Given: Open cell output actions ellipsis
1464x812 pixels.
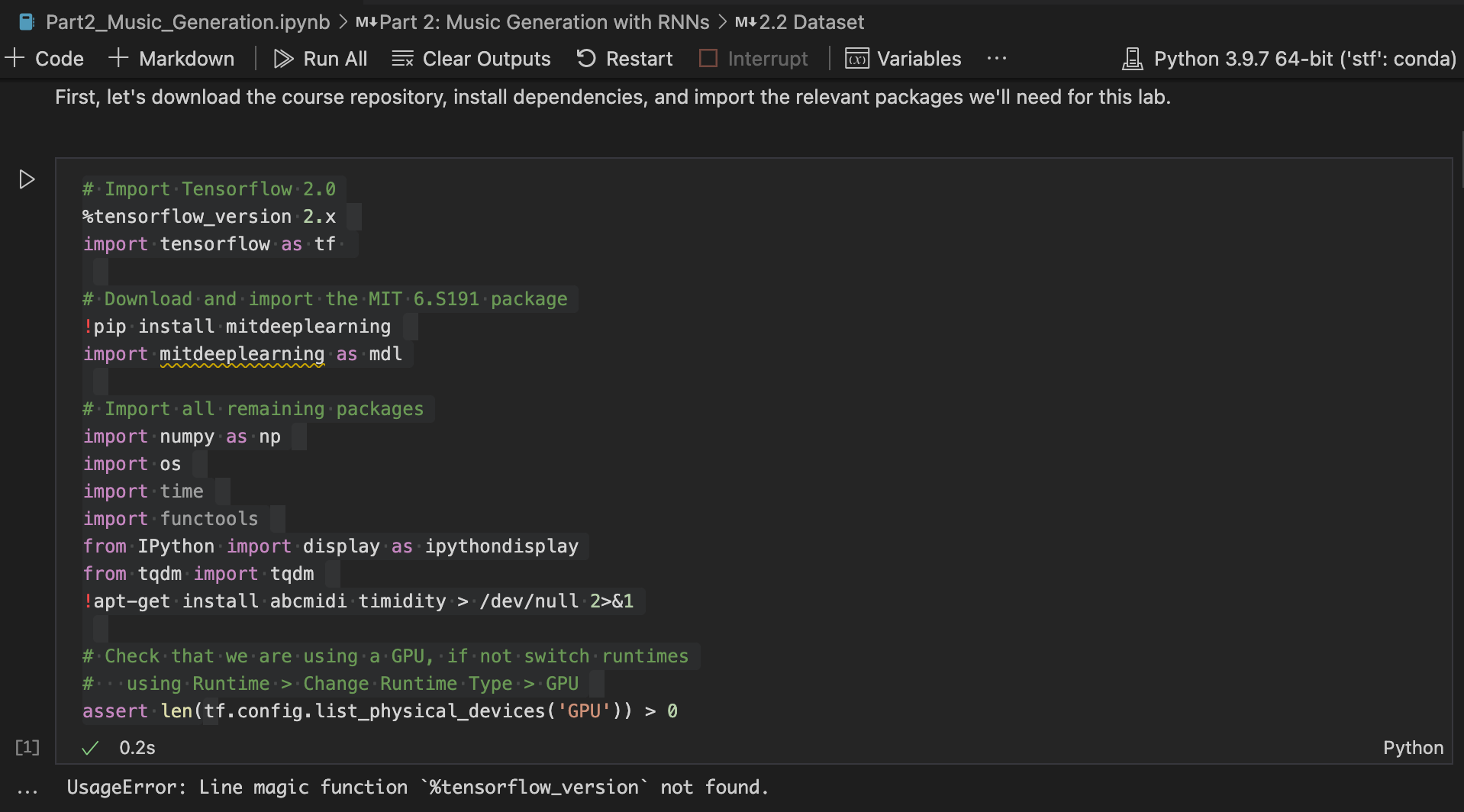Looking at the screenshot, I should coord(27,789).
